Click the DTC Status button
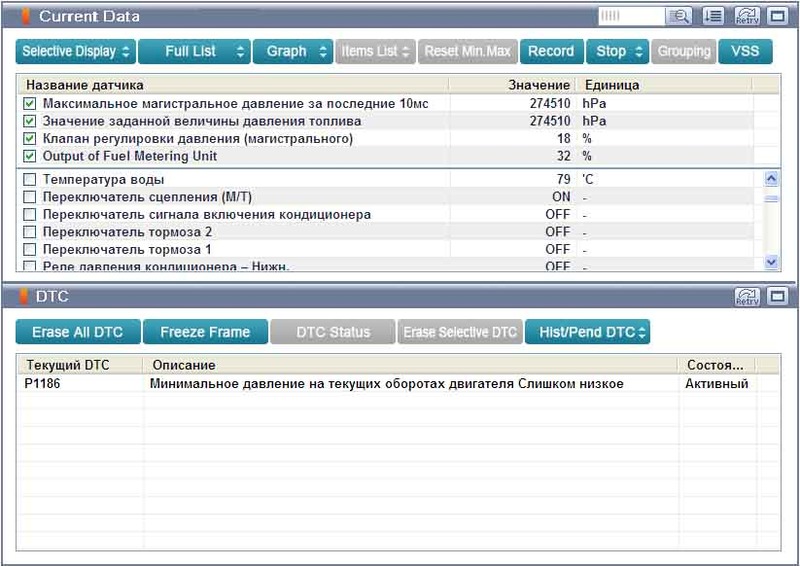800x566 pixels. 333,332
